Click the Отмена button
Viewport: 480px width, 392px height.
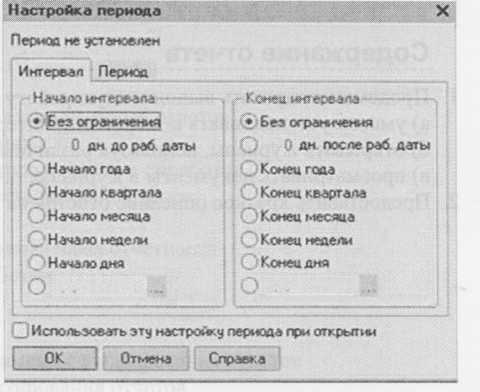(146, 358)
